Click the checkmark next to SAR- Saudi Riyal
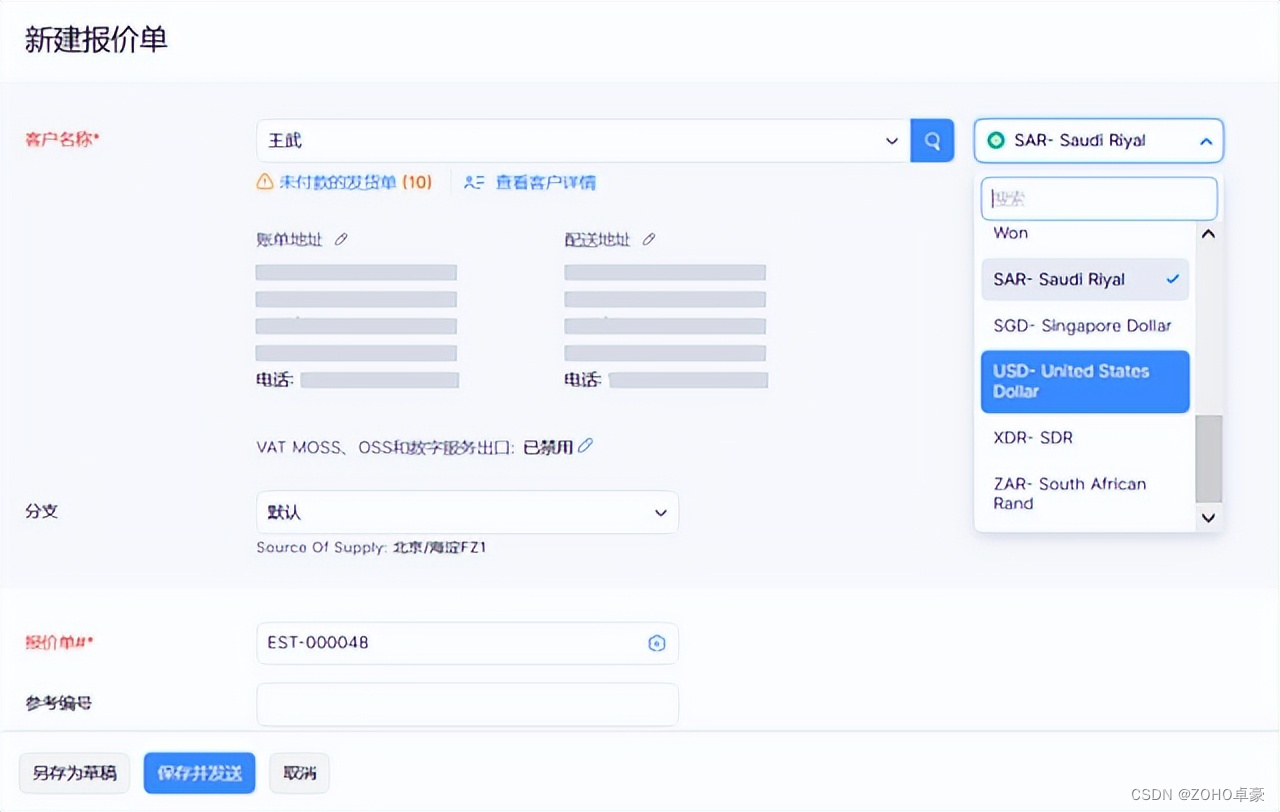 point(1171,279)
